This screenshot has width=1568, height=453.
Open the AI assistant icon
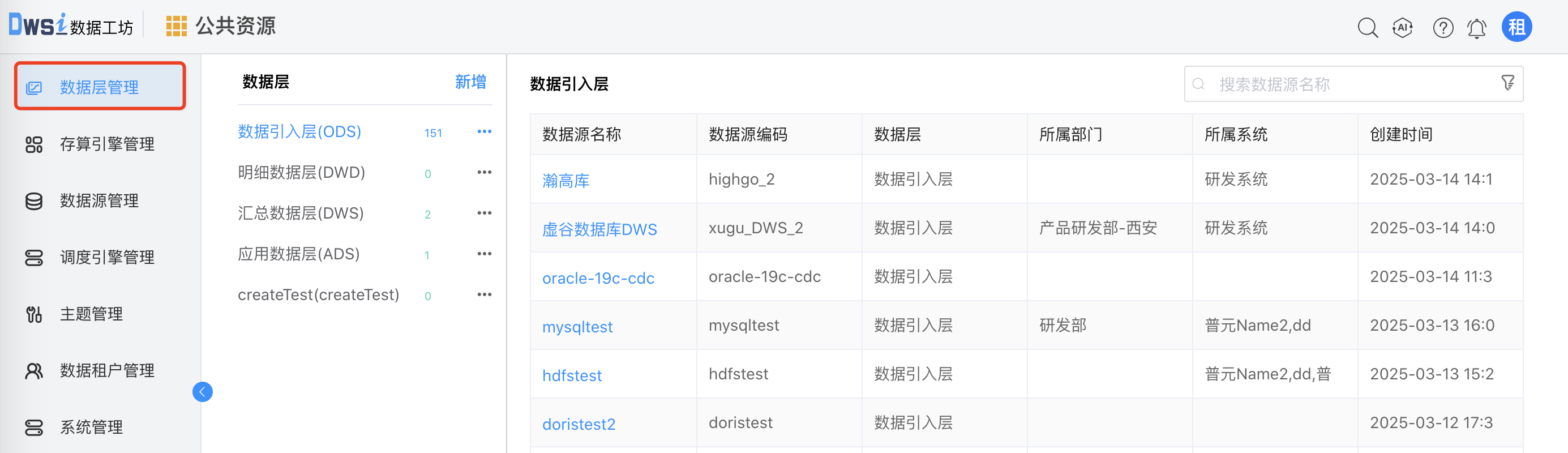coord(1403,28)
